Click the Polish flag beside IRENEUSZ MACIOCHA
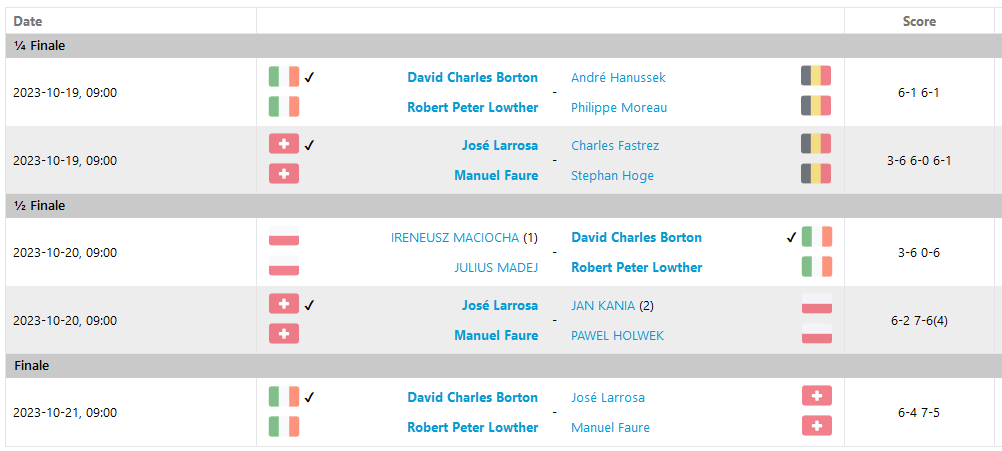The height and width of the screenshot is (451, 1002). pos(284,238)
